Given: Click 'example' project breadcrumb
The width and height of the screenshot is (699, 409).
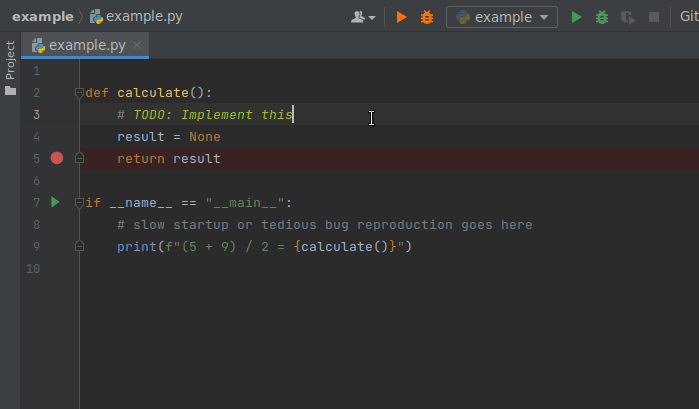Looking at the screenshot, I should (43, 17).
